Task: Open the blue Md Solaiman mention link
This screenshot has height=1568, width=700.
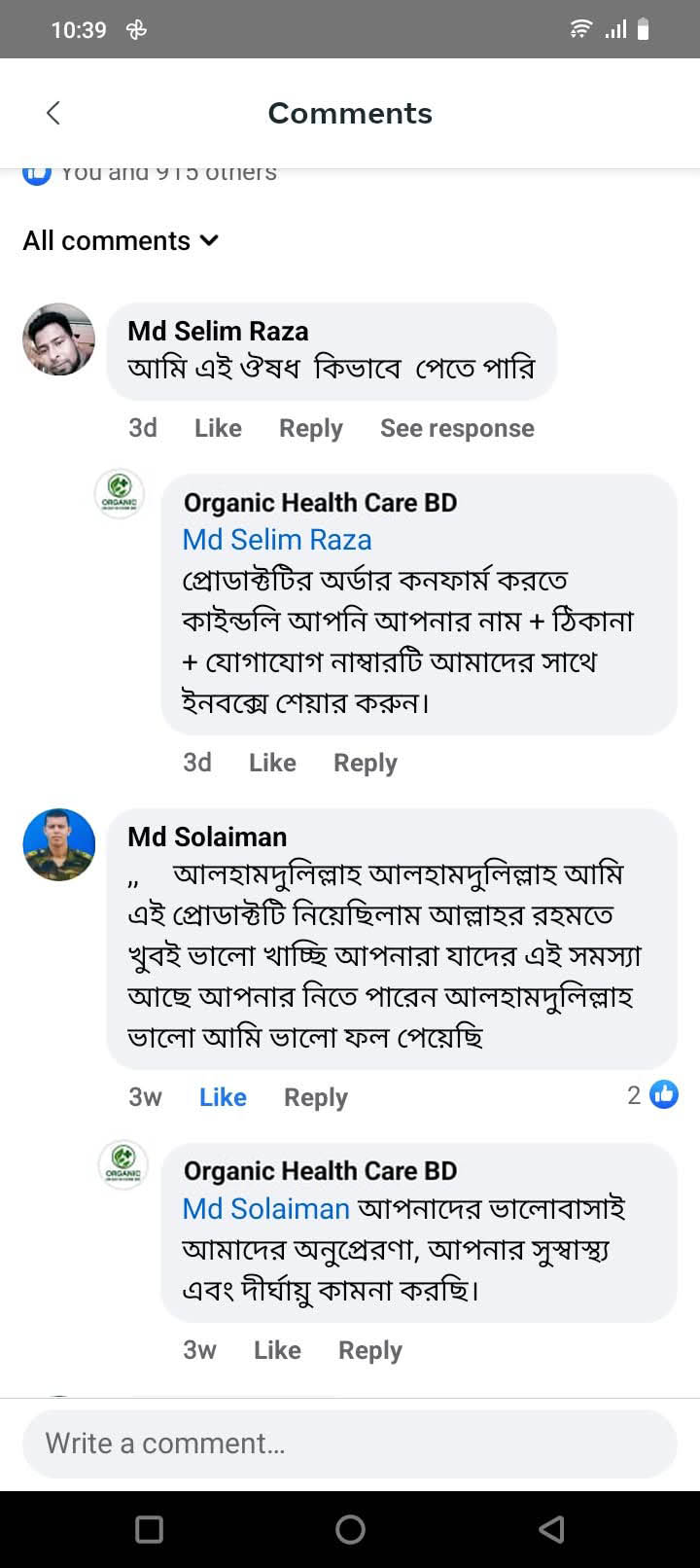Action: [266, 1209]
